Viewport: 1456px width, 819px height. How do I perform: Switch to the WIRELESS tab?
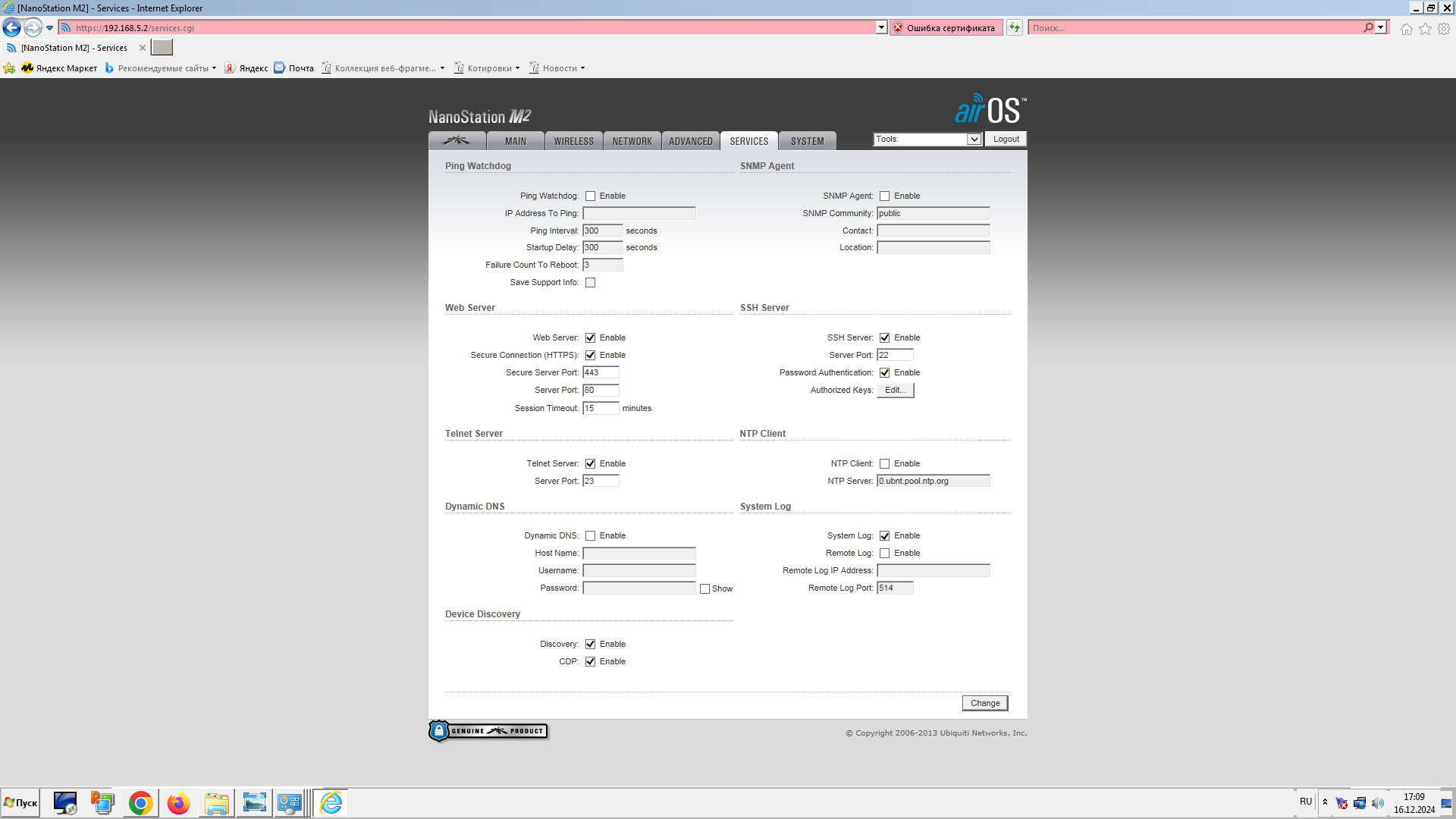point(573,141)
